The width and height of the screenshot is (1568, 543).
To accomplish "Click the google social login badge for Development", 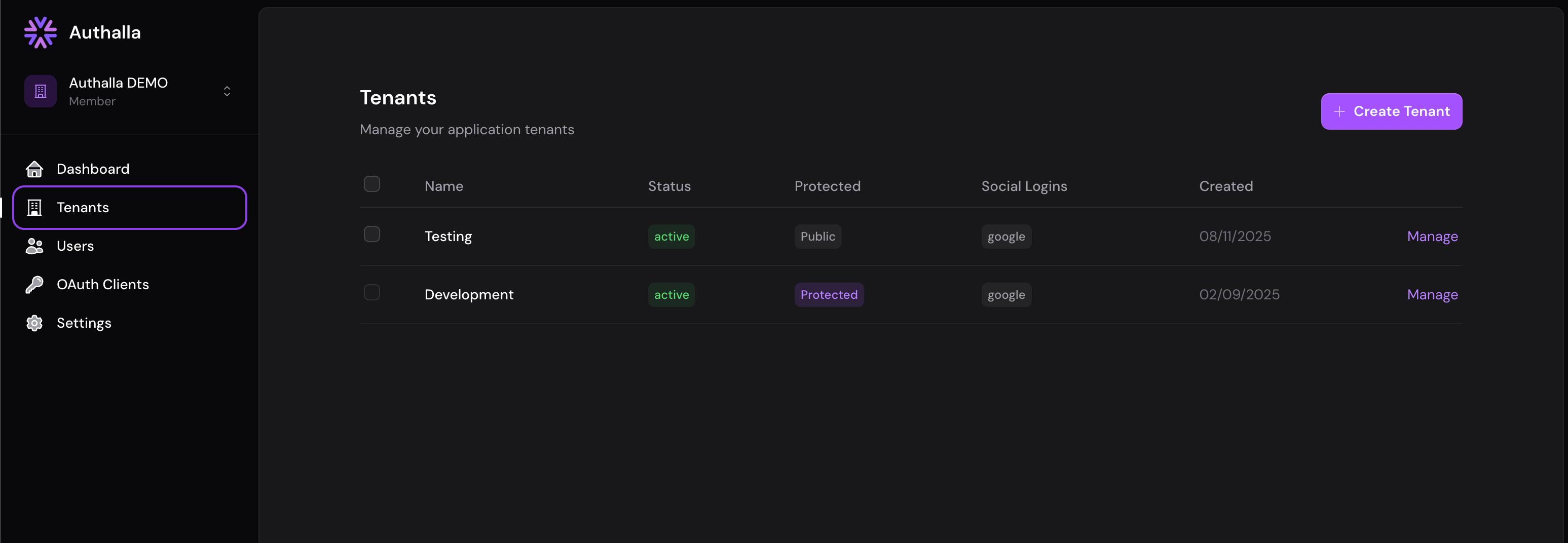I will pos(1005,294).
